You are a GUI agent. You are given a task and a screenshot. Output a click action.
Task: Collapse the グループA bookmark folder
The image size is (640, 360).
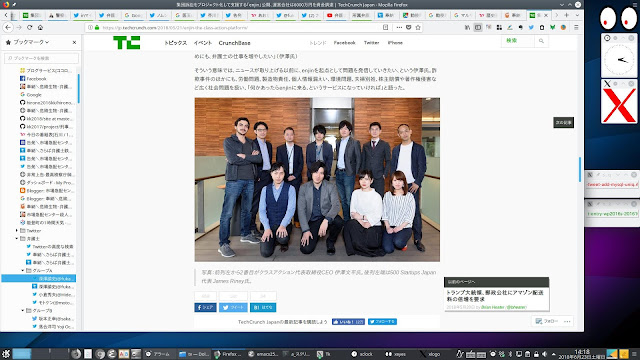click(x=23, y=270)
